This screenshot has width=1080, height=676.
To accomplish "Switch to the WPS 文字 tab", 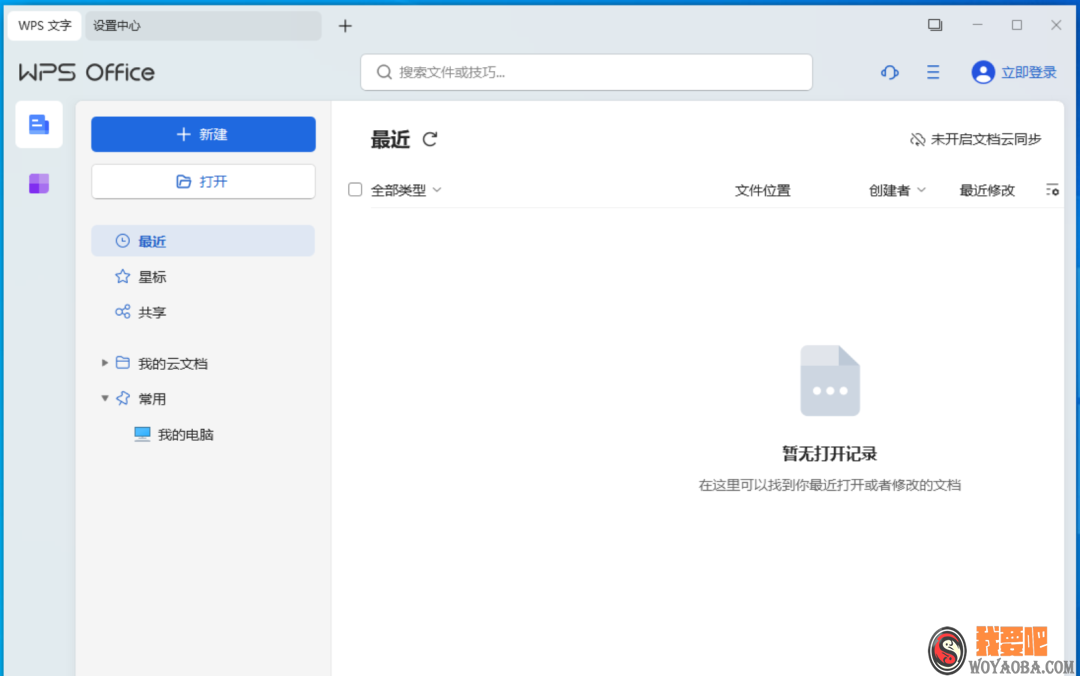I will pos(44,25).
